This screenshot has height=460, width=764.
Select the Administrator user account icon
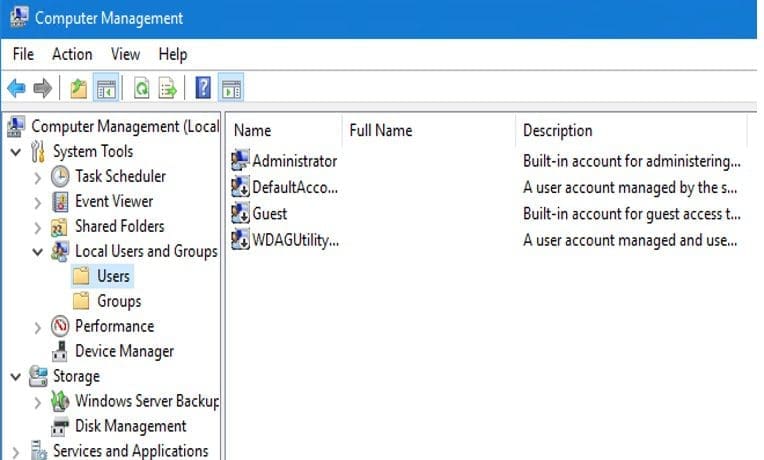(240, 160)
